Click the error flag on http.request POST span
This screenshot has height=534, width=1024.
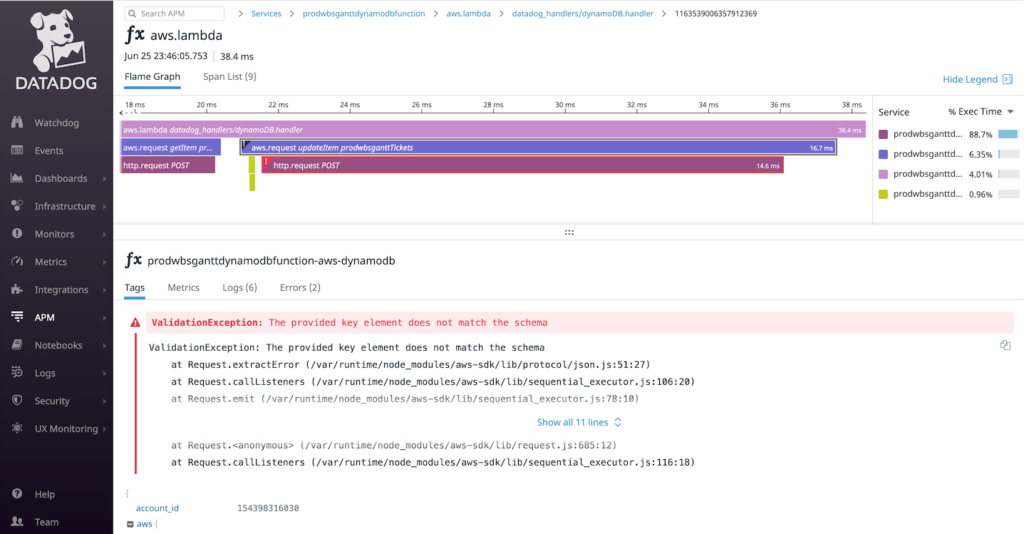tap(266, 163)
